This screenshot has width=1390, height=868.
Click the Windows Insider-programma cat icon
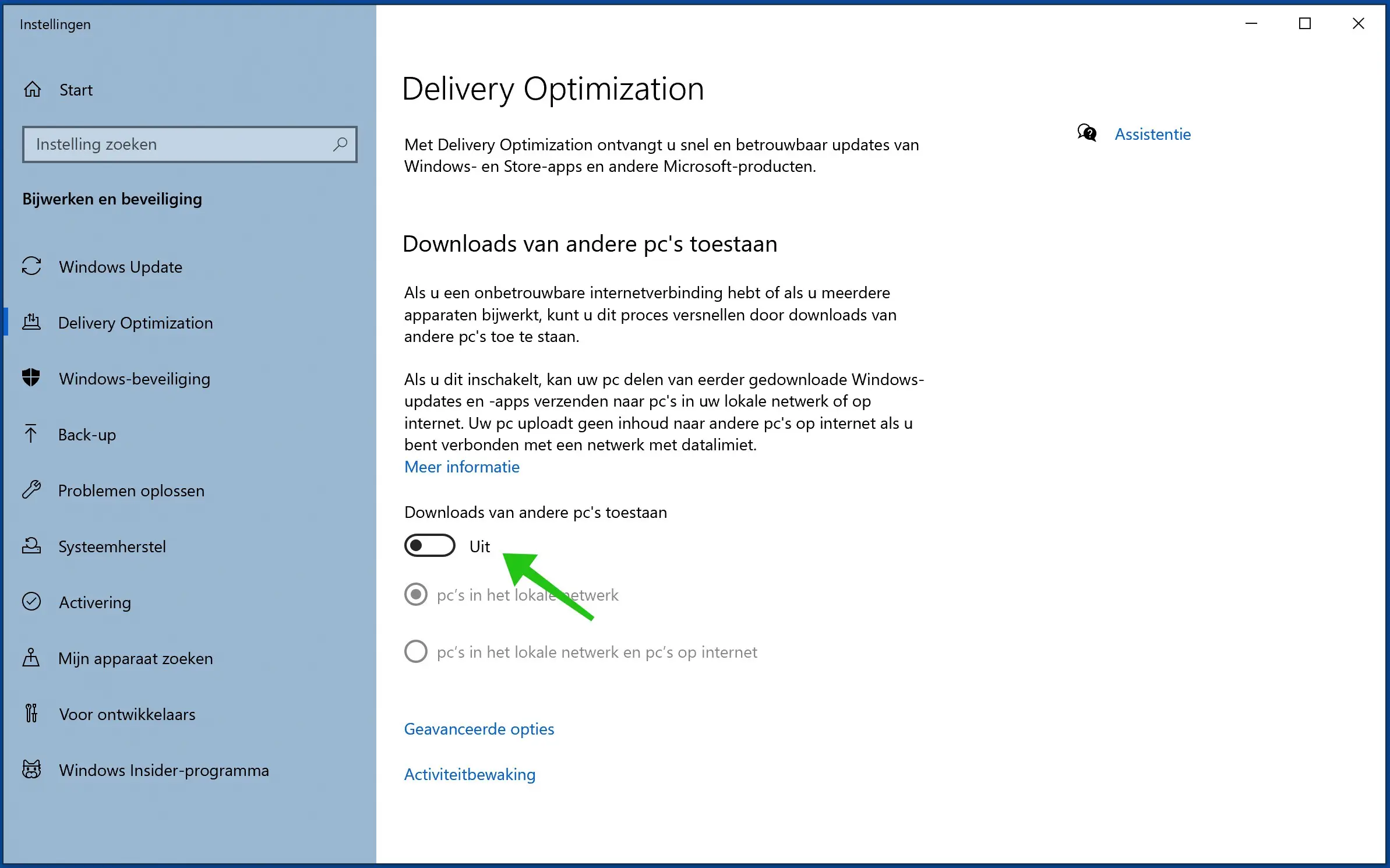coord(31,770)
